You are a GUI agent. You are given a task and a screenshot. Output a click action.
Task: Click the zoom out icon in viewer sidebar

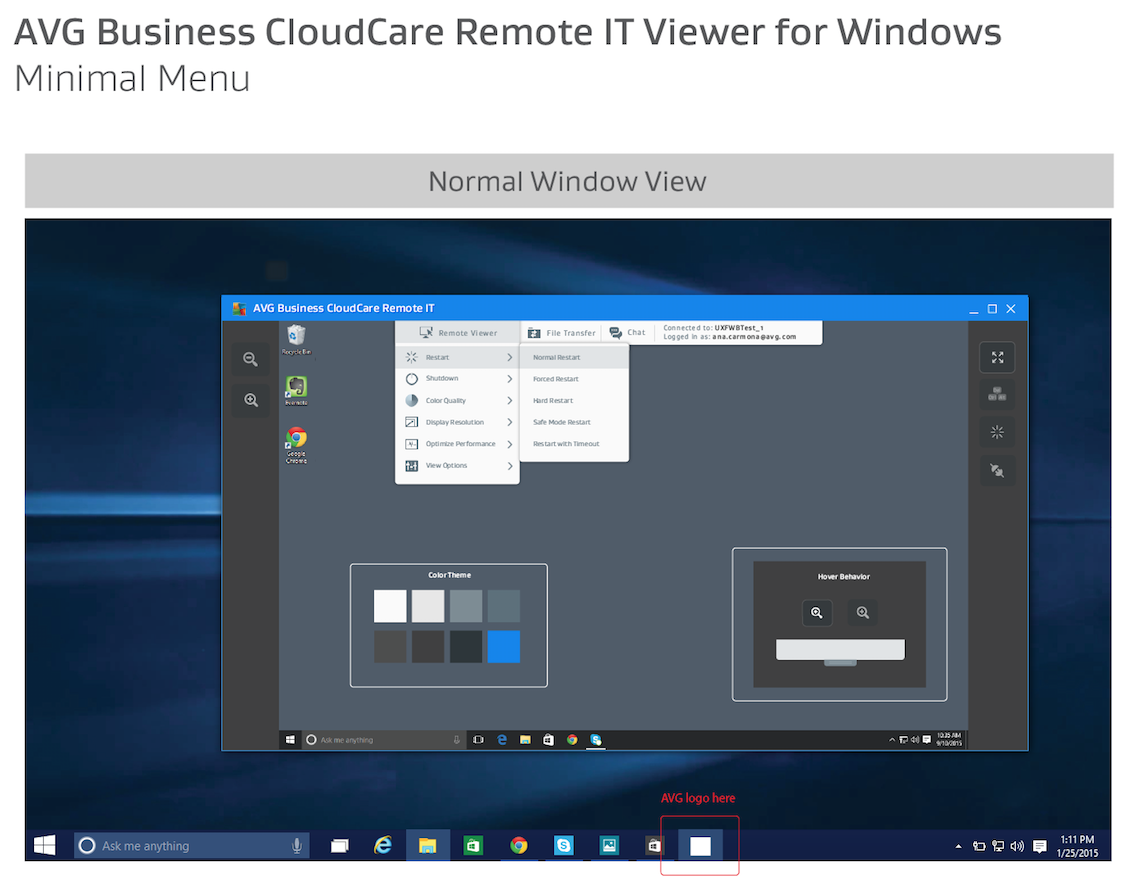click(x=251, y=359)
